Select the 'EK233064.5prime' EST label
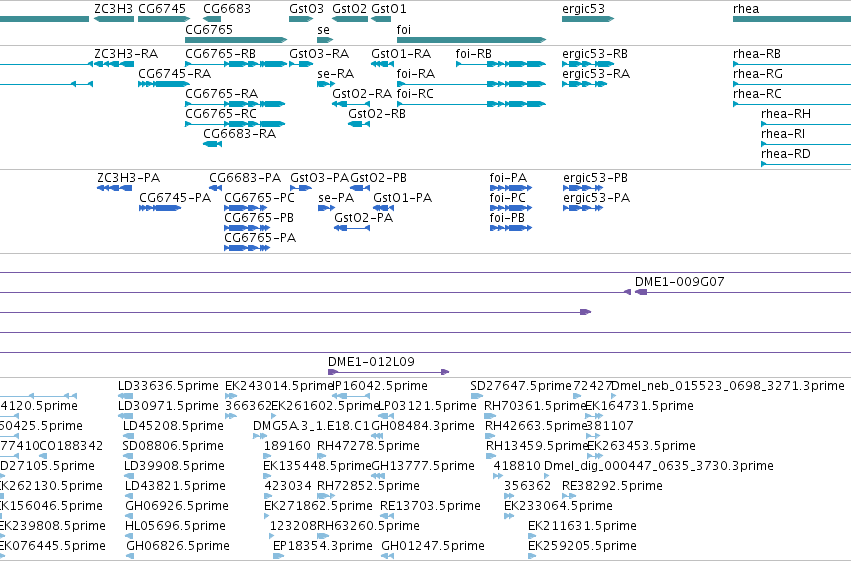 click(558, 507)
